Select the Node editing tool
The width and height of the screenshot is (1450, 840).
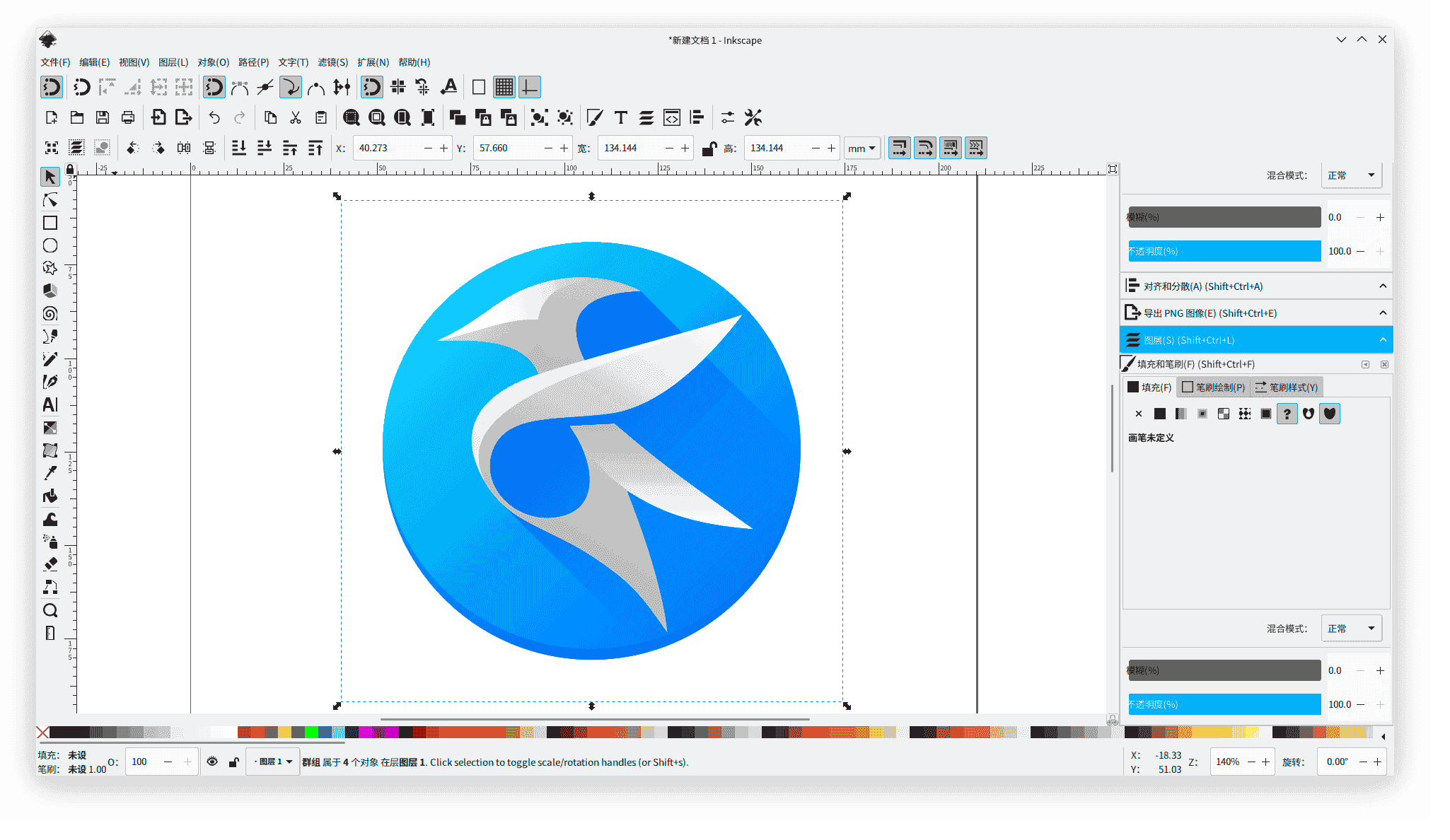click(x=50, y=200)
